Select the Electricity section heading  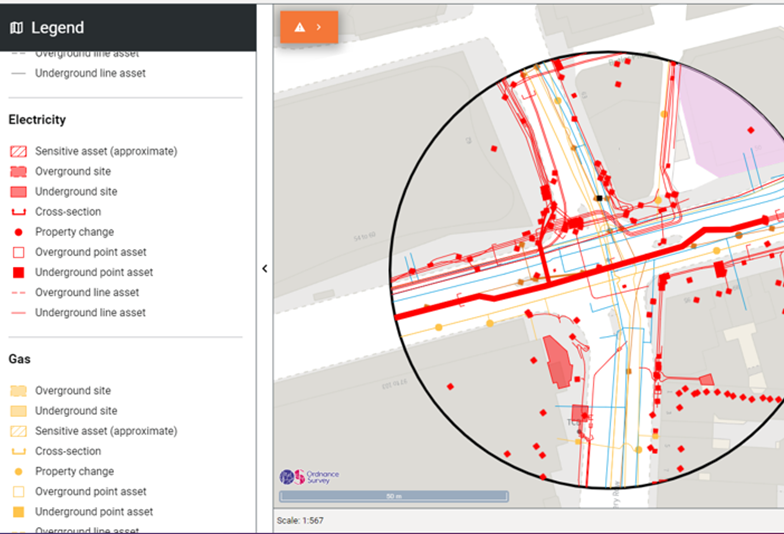[37, 120]
